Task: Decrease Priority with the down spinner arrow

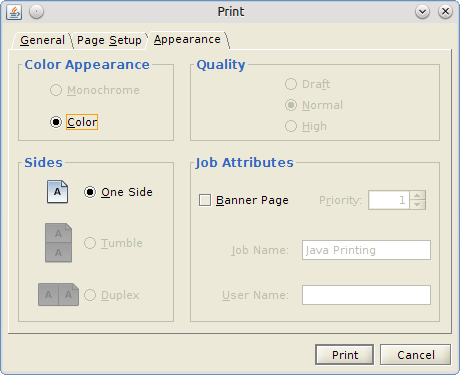Action: (x=417, y=205)
